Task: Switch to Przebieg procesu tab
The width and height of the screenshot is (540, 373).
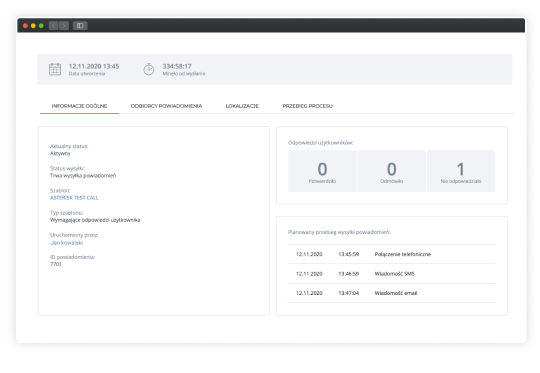Action: [308, 106]
